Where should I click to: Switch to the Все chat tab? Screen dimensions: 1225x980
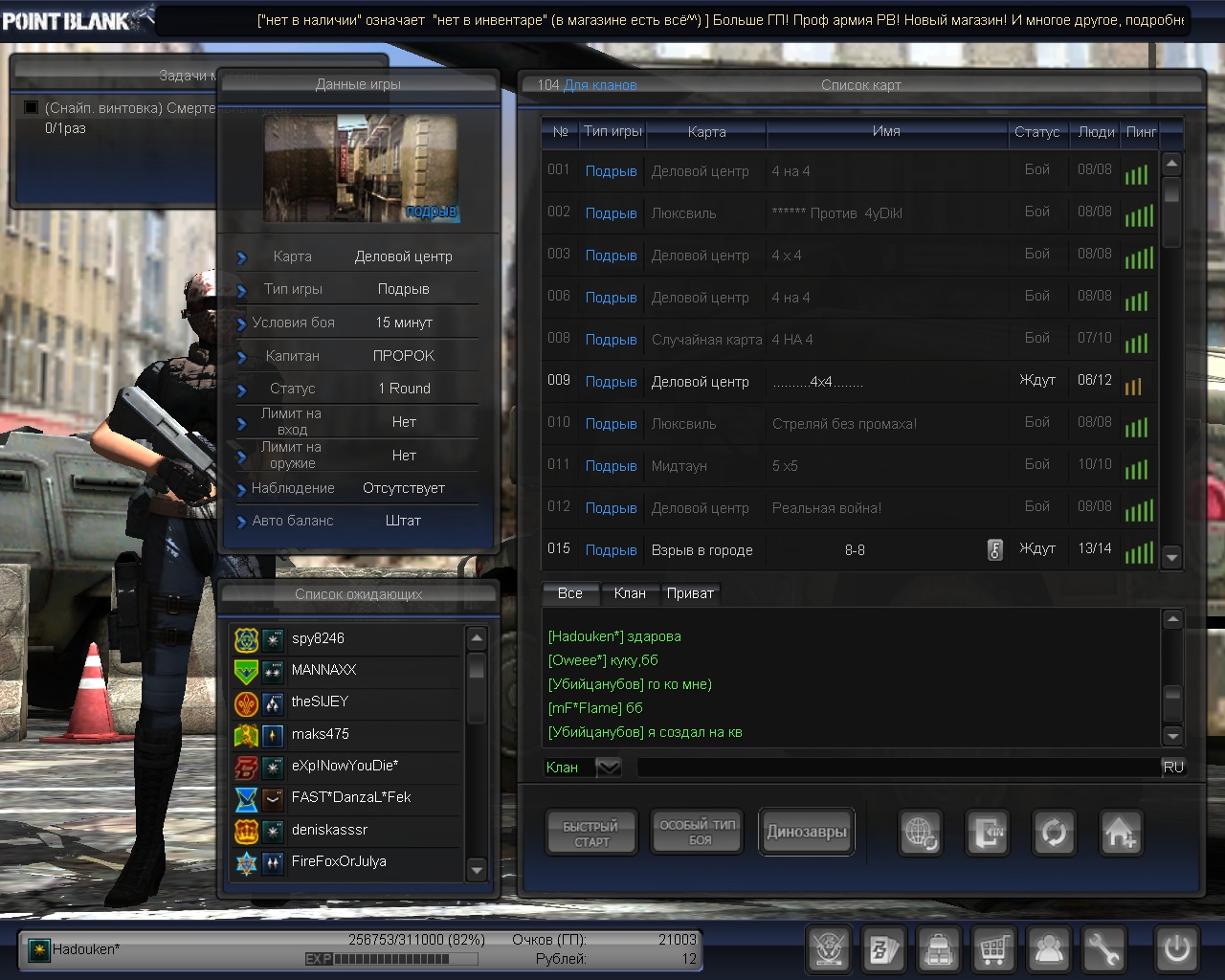click(x=569, y=593)
